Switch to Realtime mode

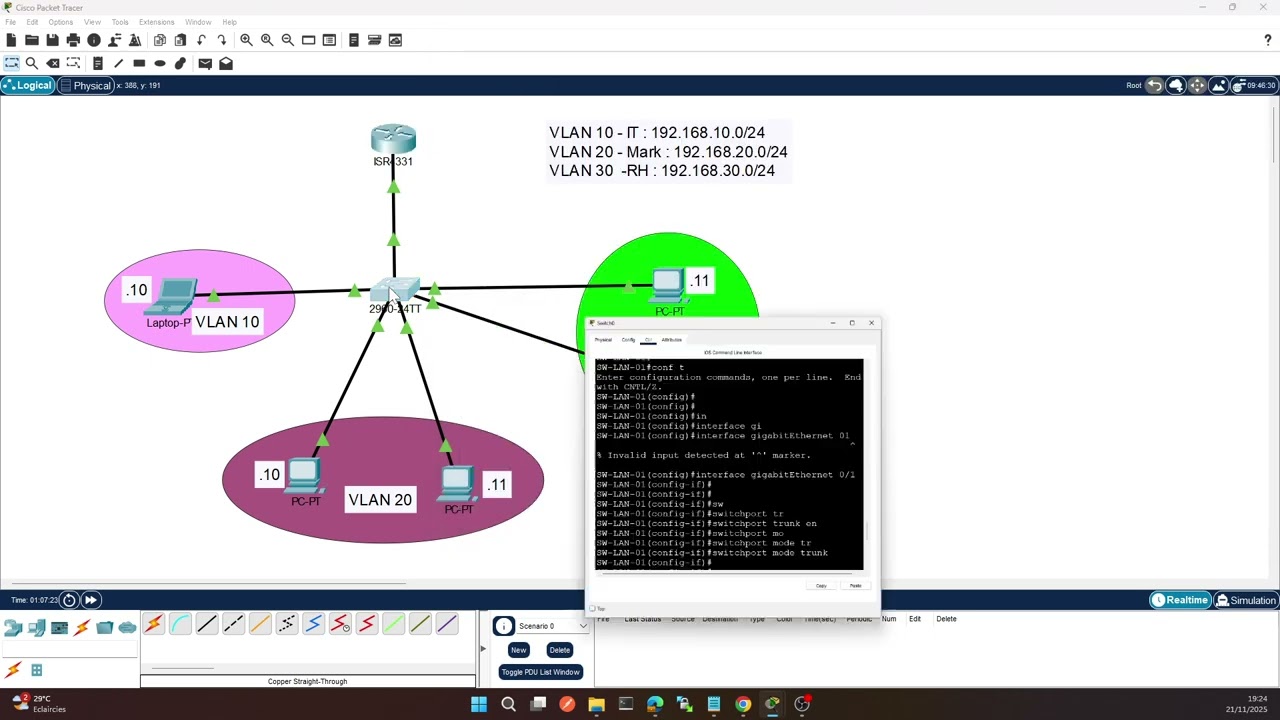click(x=1180, y=600)
